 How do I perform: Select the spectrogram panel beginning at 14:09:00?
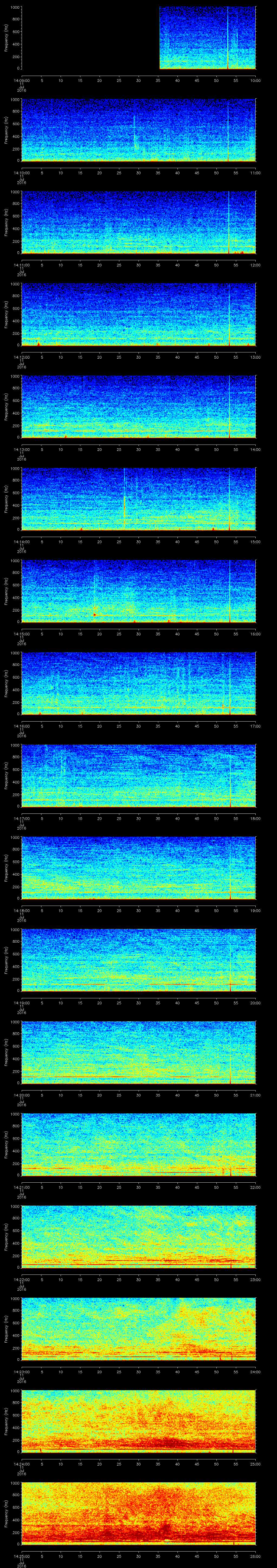[x=138, y=38]
